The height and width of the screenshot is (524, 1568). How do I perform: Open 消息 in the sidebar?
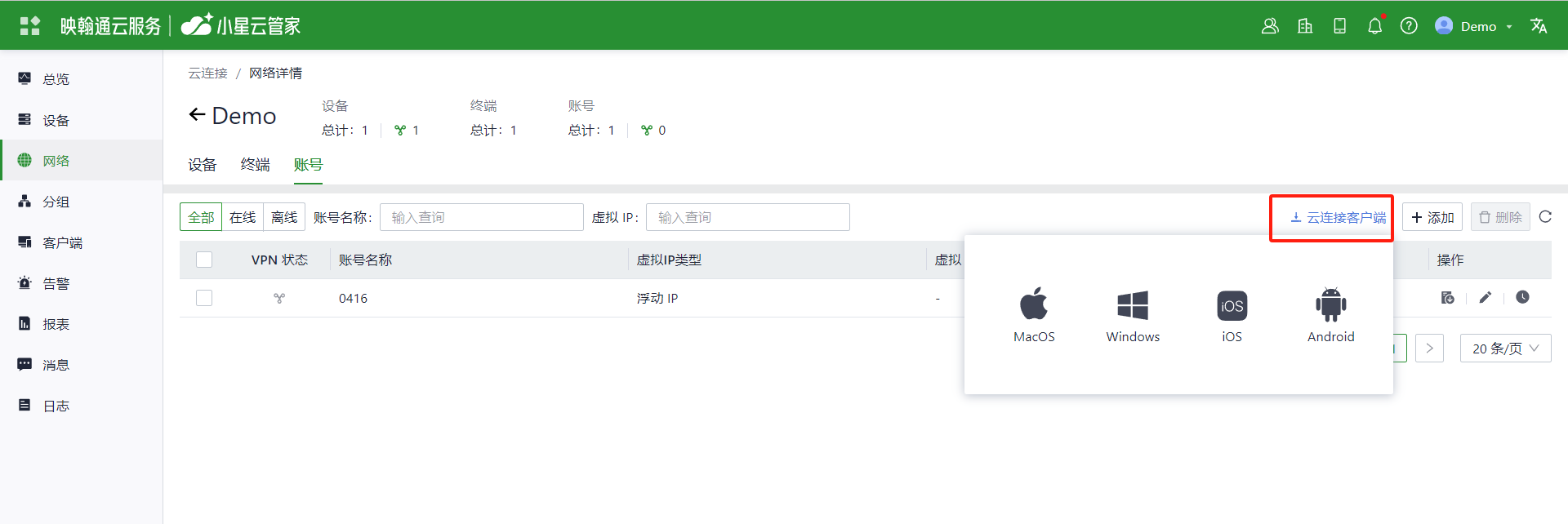[81, 365]
